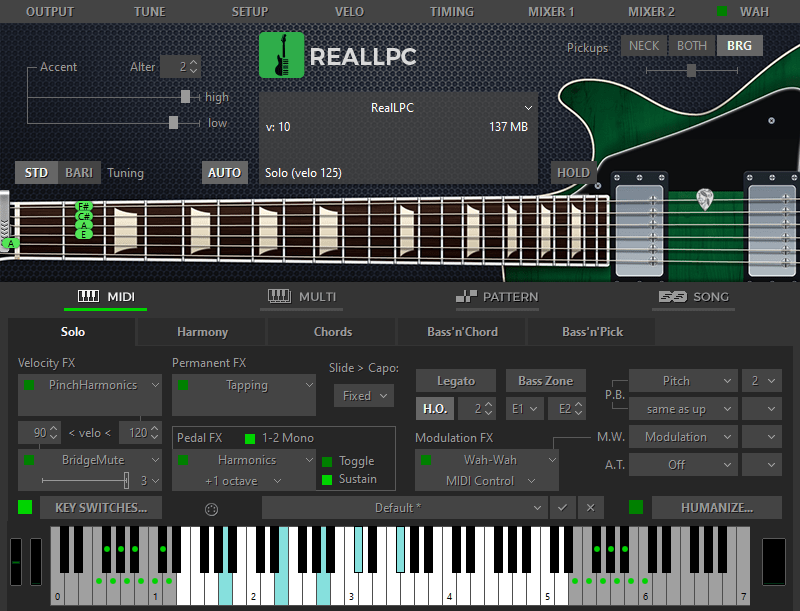Delete preset using the X icon
The image size is (800, 611).
click(591, 508)
